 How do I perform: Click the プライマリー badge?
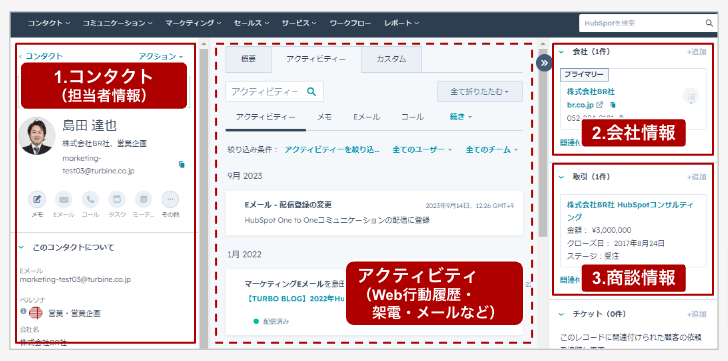(x=584, y=75)
